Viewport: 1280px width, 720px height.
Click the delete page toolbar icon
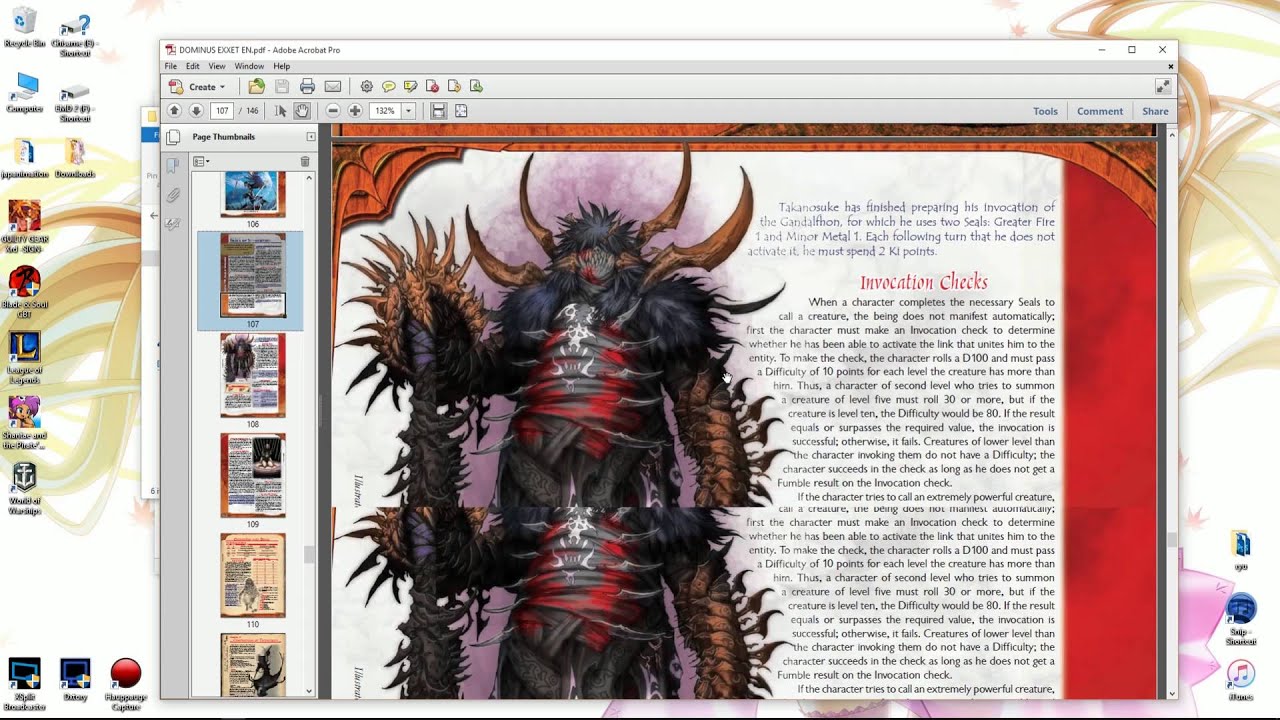point(432,87)
